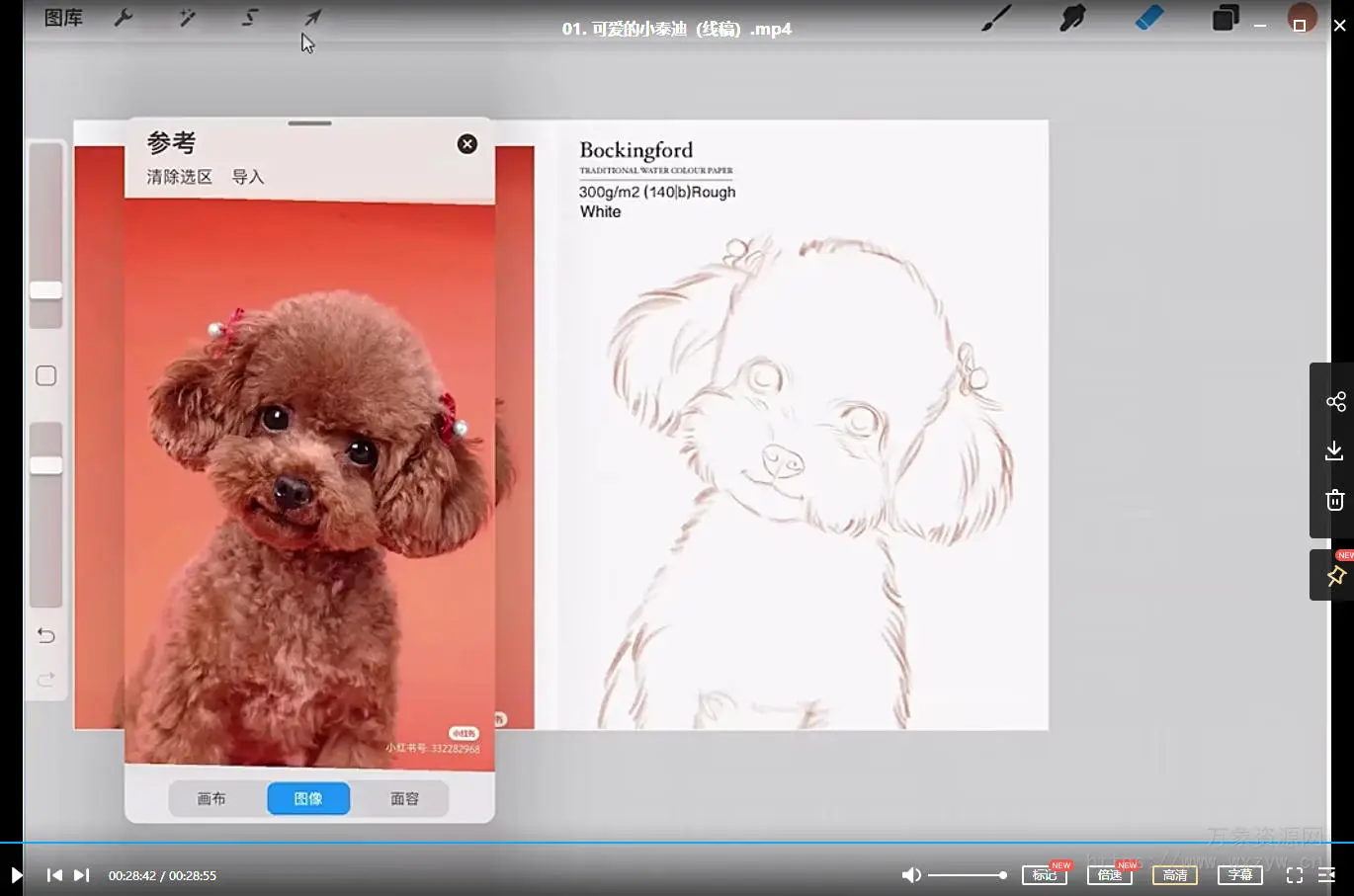Open the Actions wrench menu
Image resolution: width=1354 pixels, height=896 pixels.
tap(124, 18)
